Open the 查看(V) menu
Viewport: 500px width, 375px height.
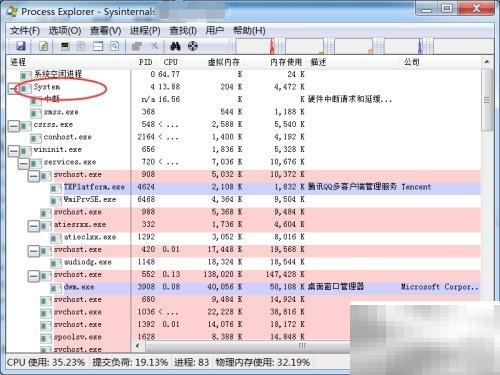tap(105, 31)
